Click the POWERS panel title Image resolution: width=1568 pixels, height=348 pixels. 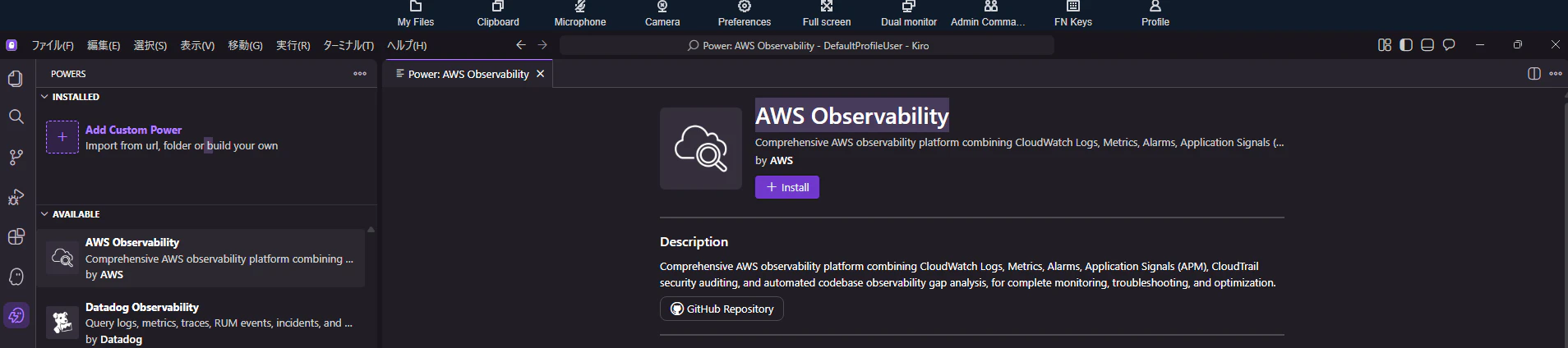click(x=68, y=74)
